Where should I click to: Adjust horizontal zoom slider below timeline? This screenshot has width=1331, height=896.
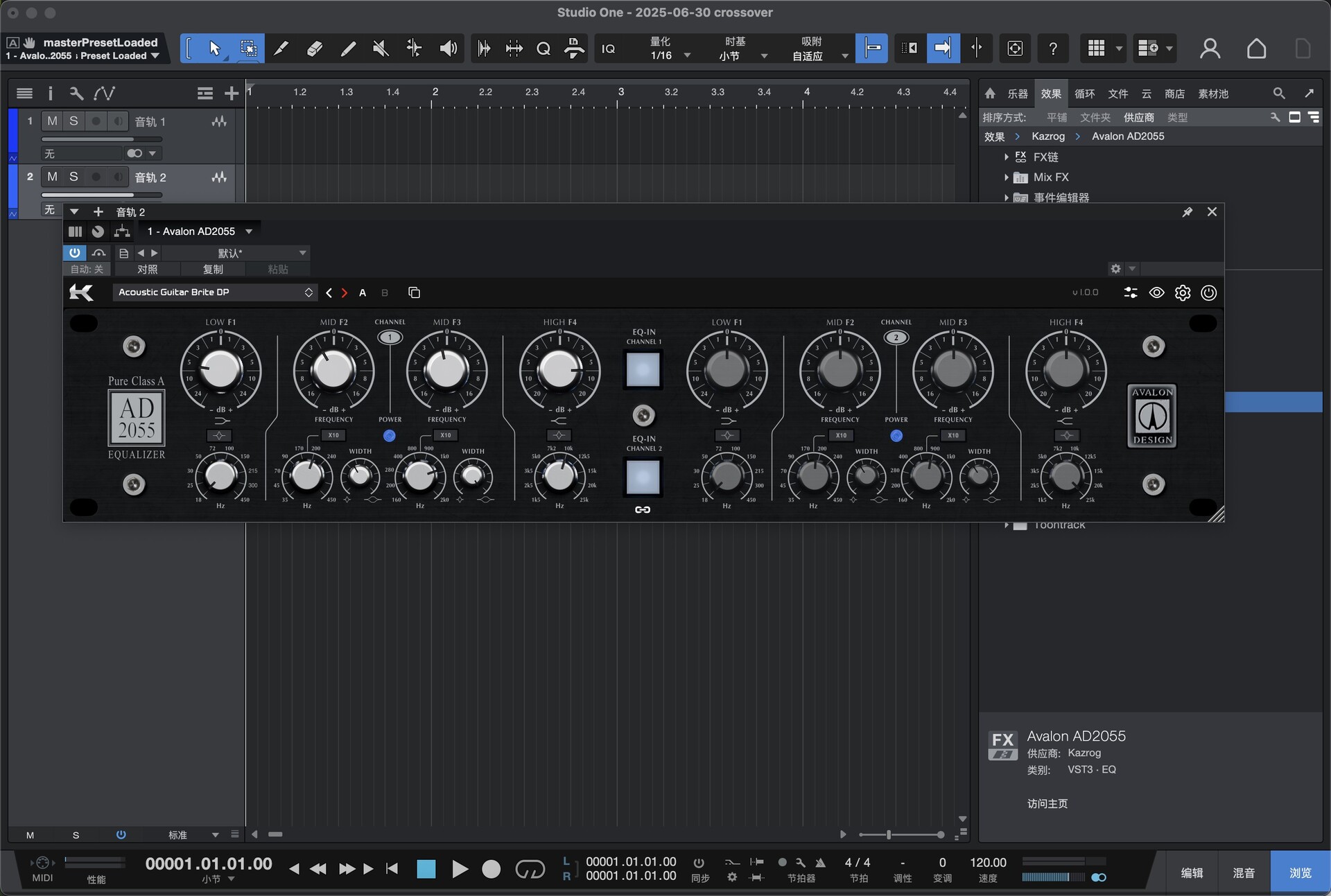901,835
